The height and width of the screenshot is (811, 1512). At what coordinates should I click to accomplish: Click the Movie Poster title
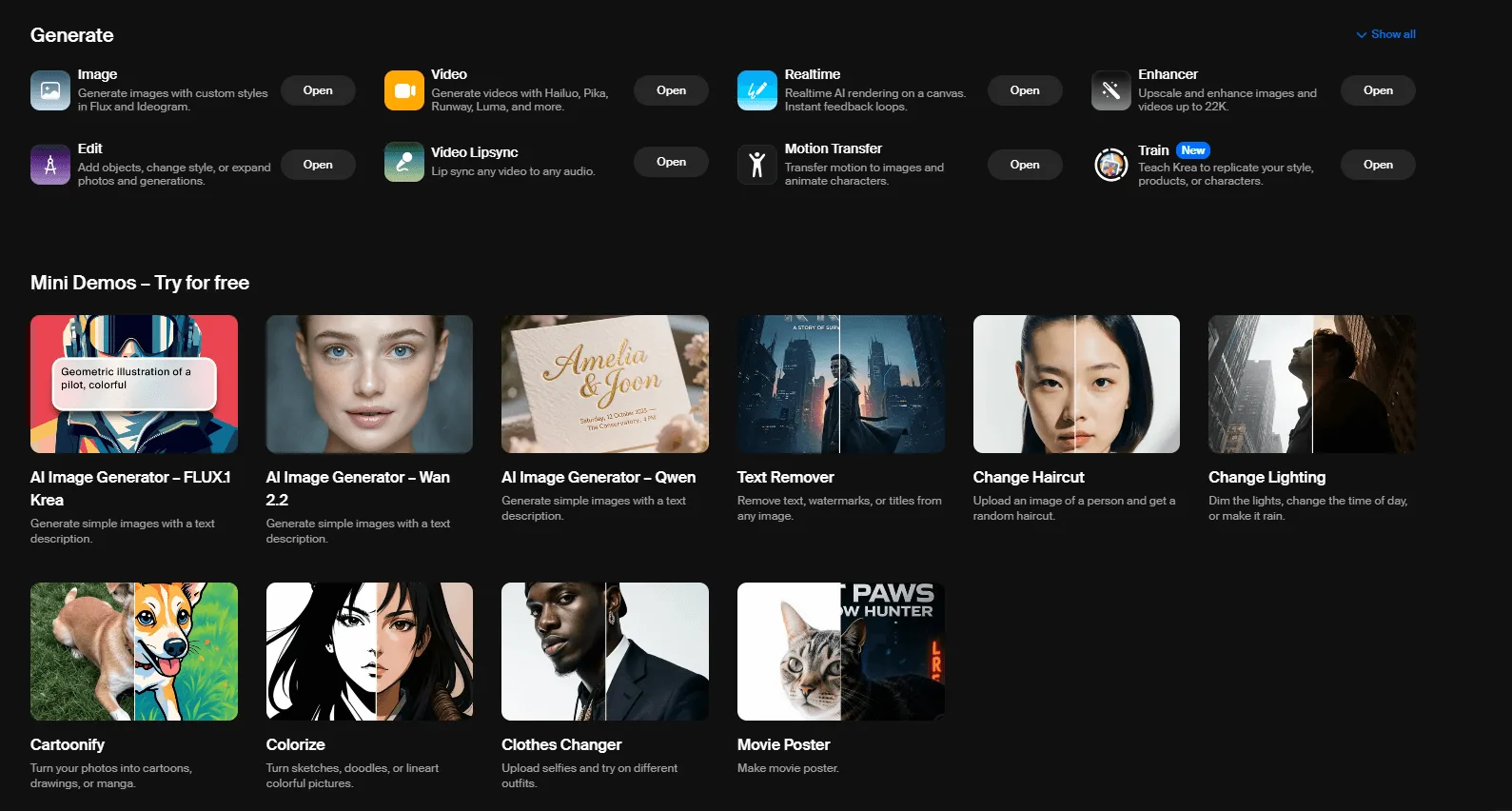tap(784, 744)
